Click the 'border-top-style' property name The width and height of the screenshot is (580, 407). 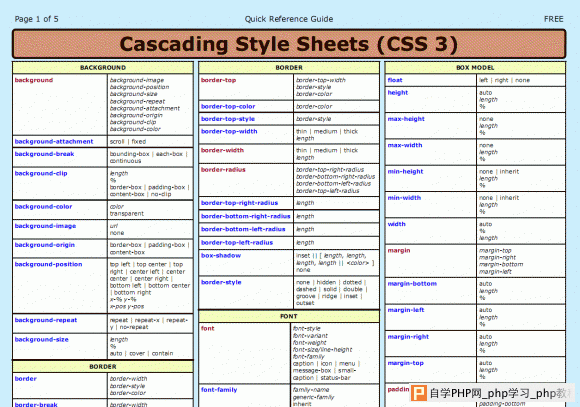coord(228,119)
